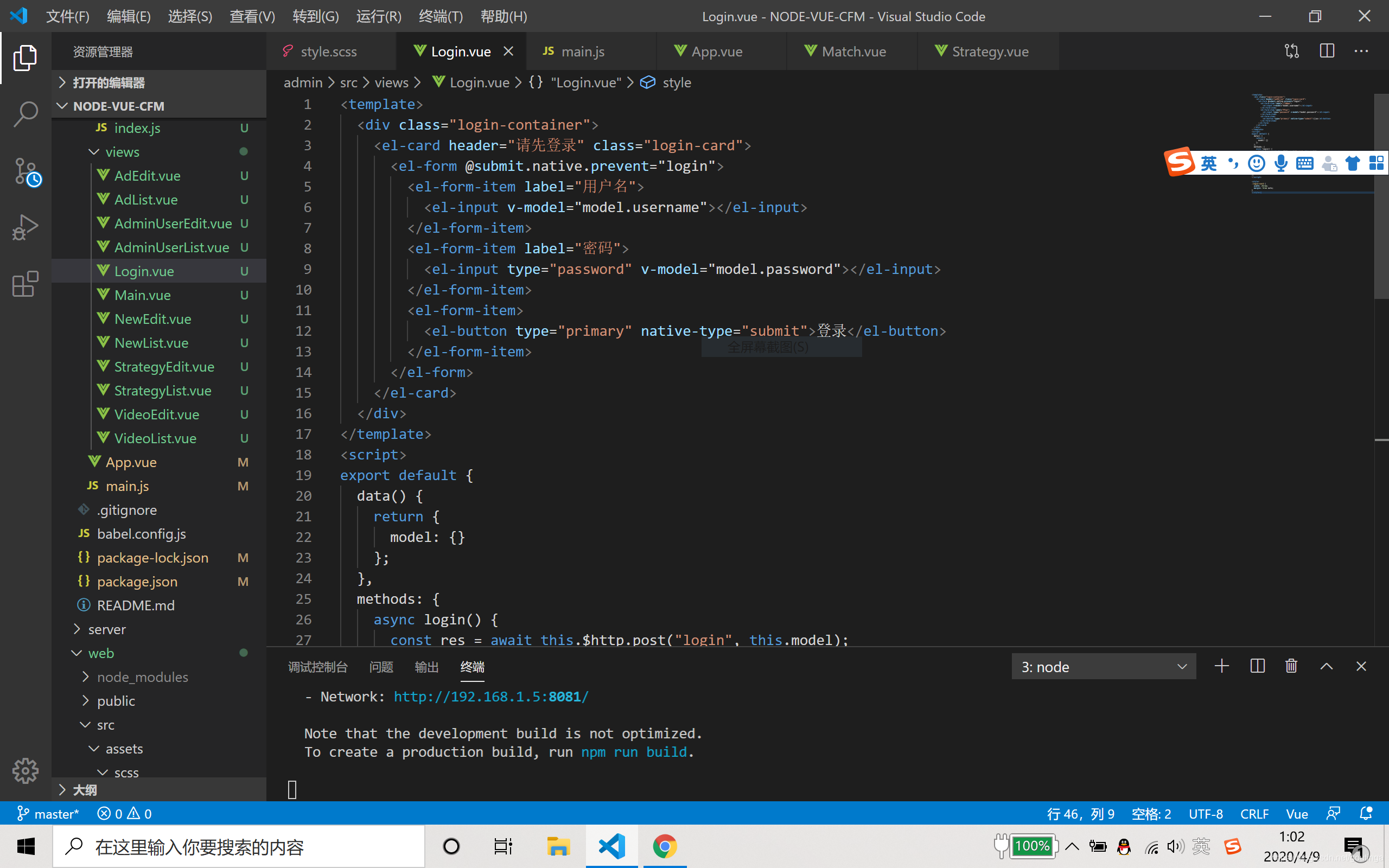Open the errors and warnings status item
The width and height of the screenshot is (1389, 868).
point(125,813)
